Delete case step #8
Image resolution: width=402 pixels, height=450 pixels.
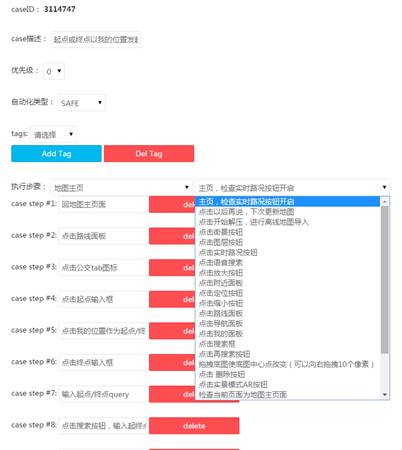[x=194, y=426]
